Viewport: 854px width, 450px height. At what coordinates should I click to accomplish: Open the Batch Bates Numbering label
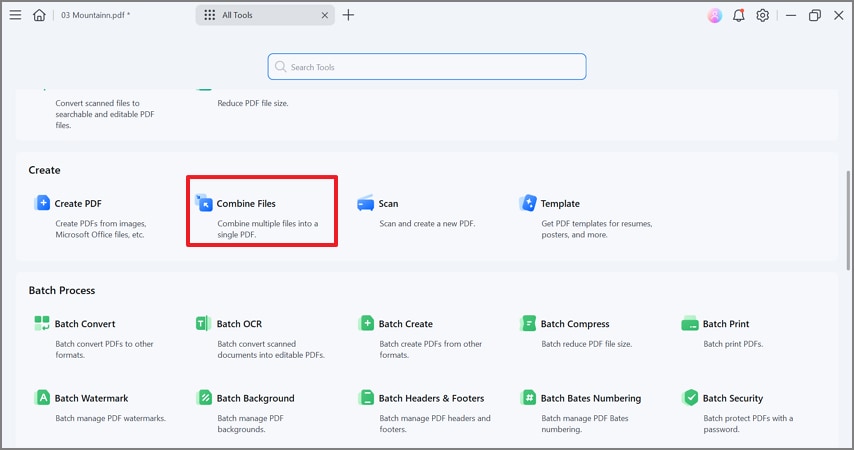click(591, 398)
